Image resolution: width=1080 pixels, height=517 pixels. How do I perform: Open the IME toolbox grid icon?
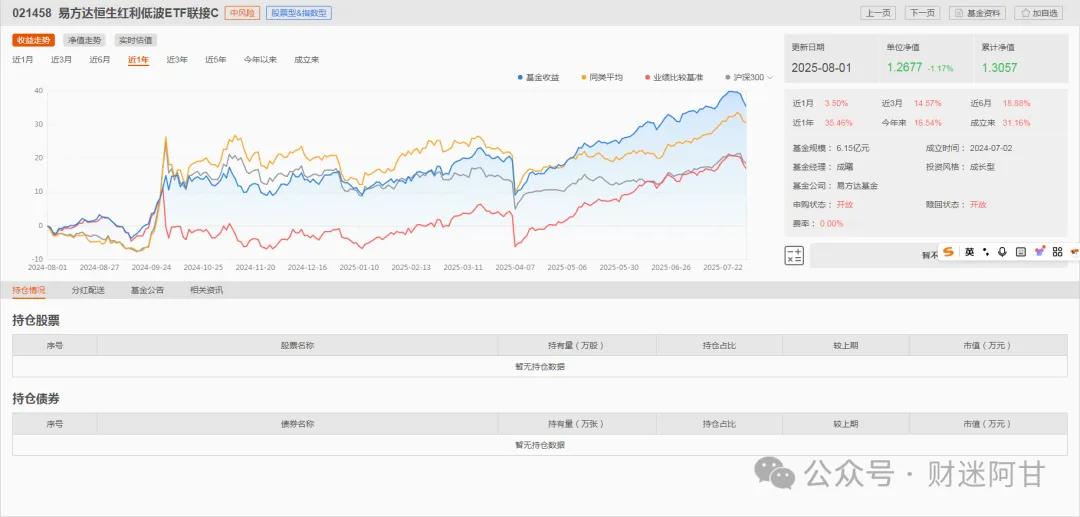coord(1057,252)
